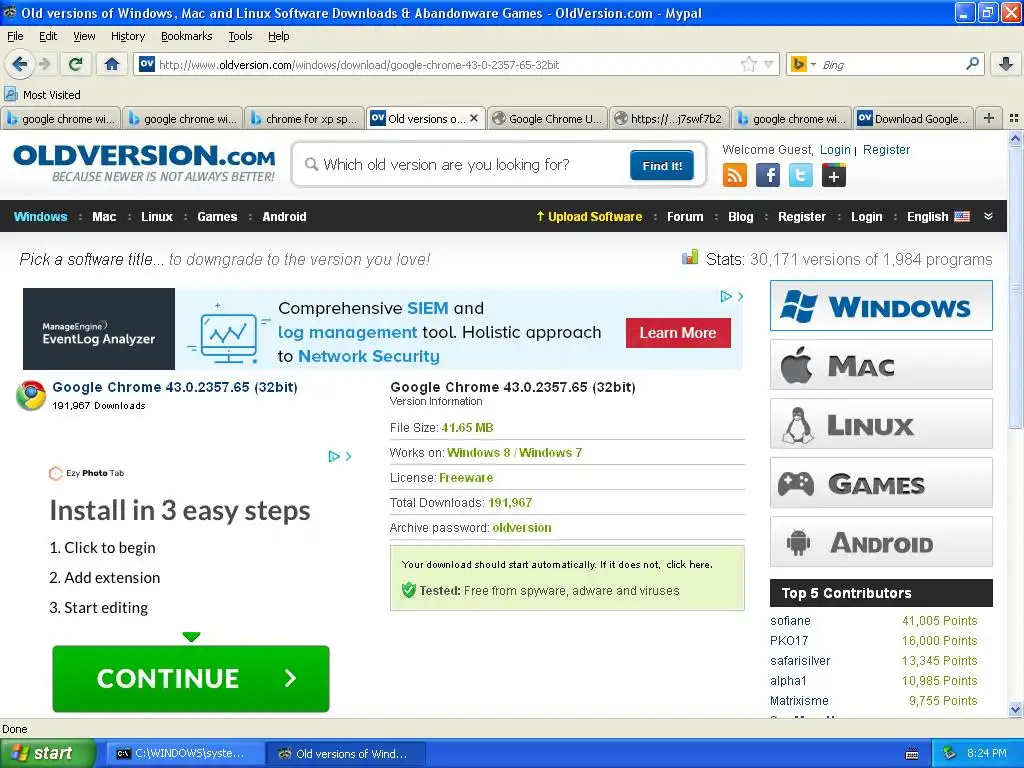Open the Android link in the nav bar
Viewport: 1024px width, 768px height.
284,216
